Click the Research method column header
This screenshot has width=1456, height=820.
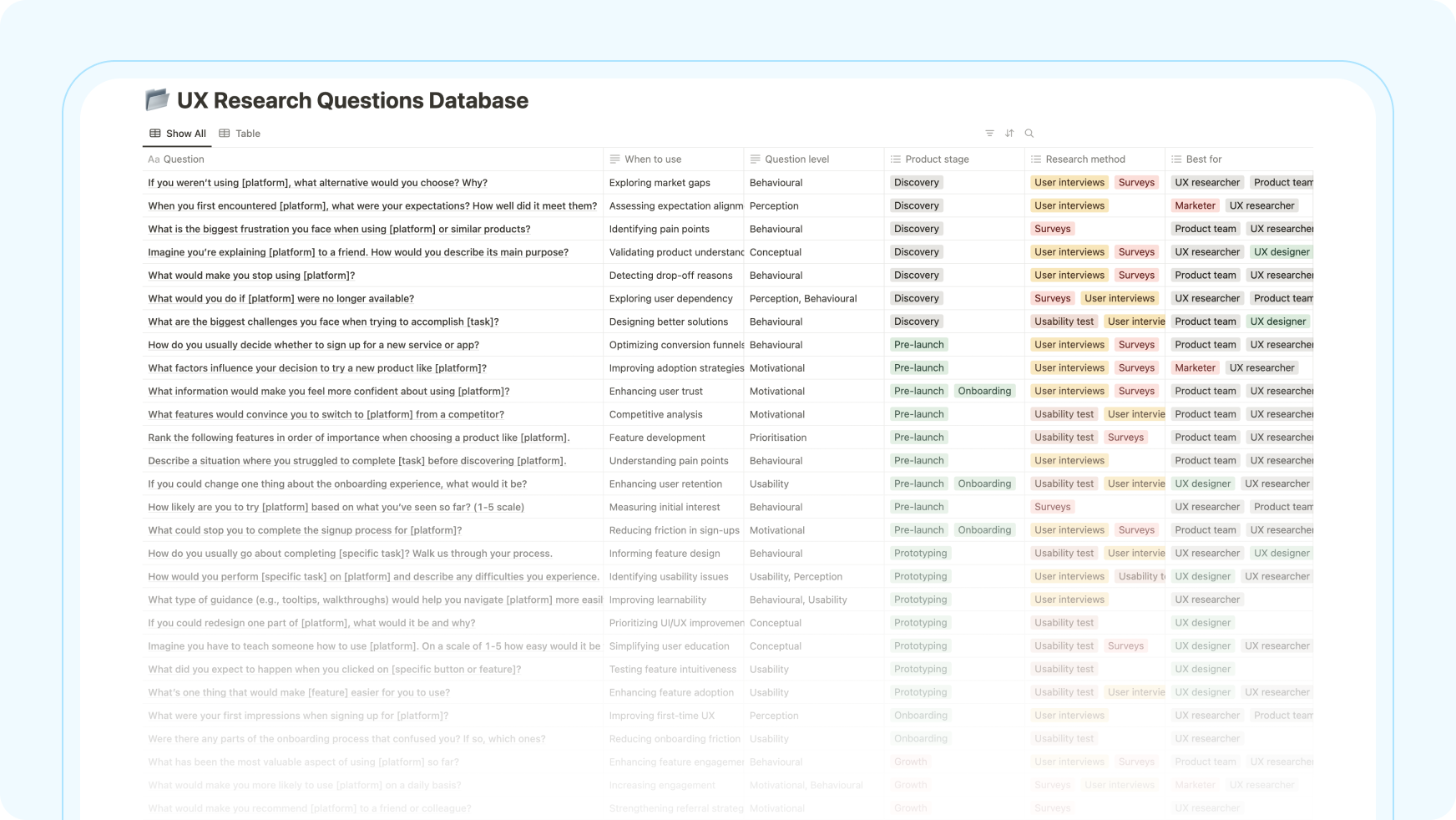point(1084,159)
